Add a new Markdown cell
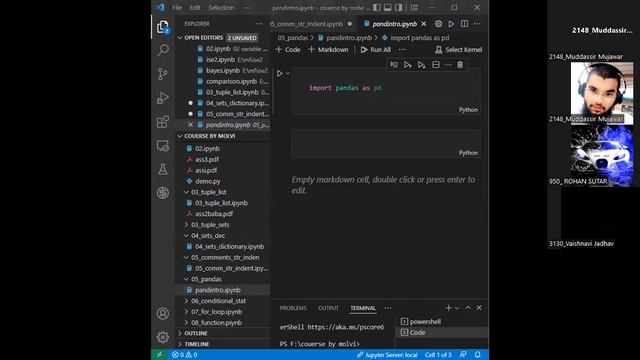 pos(328,50)
